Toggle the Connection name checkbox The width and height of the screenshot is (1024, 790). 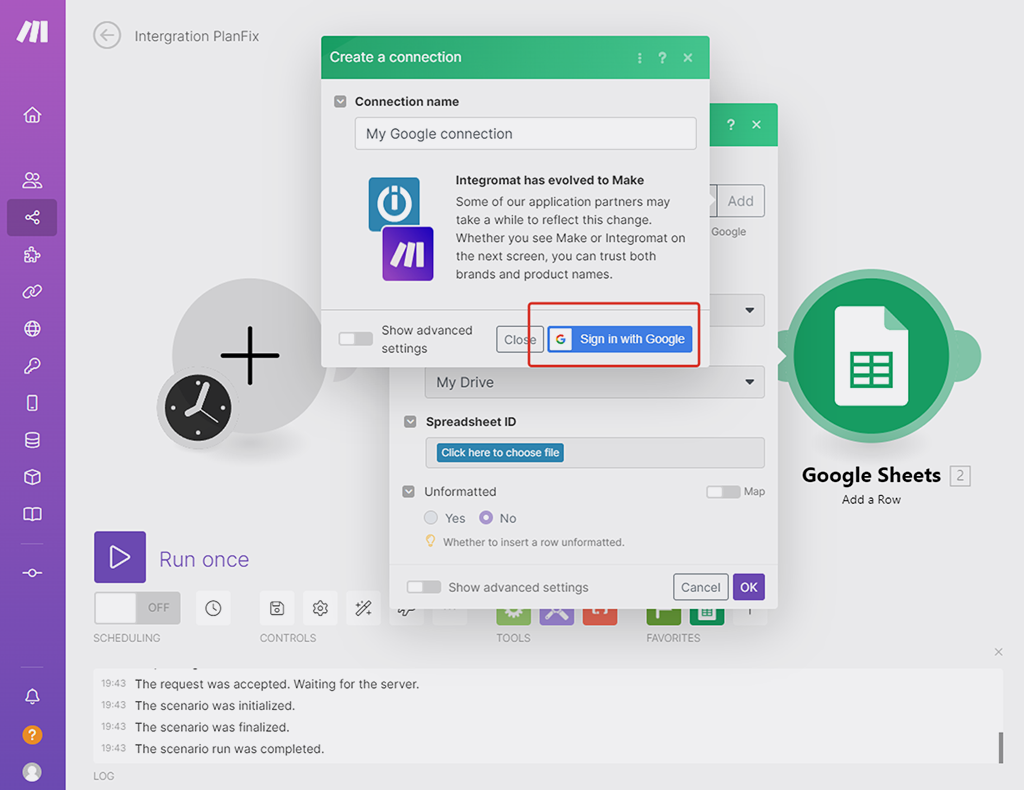point(340,102)
